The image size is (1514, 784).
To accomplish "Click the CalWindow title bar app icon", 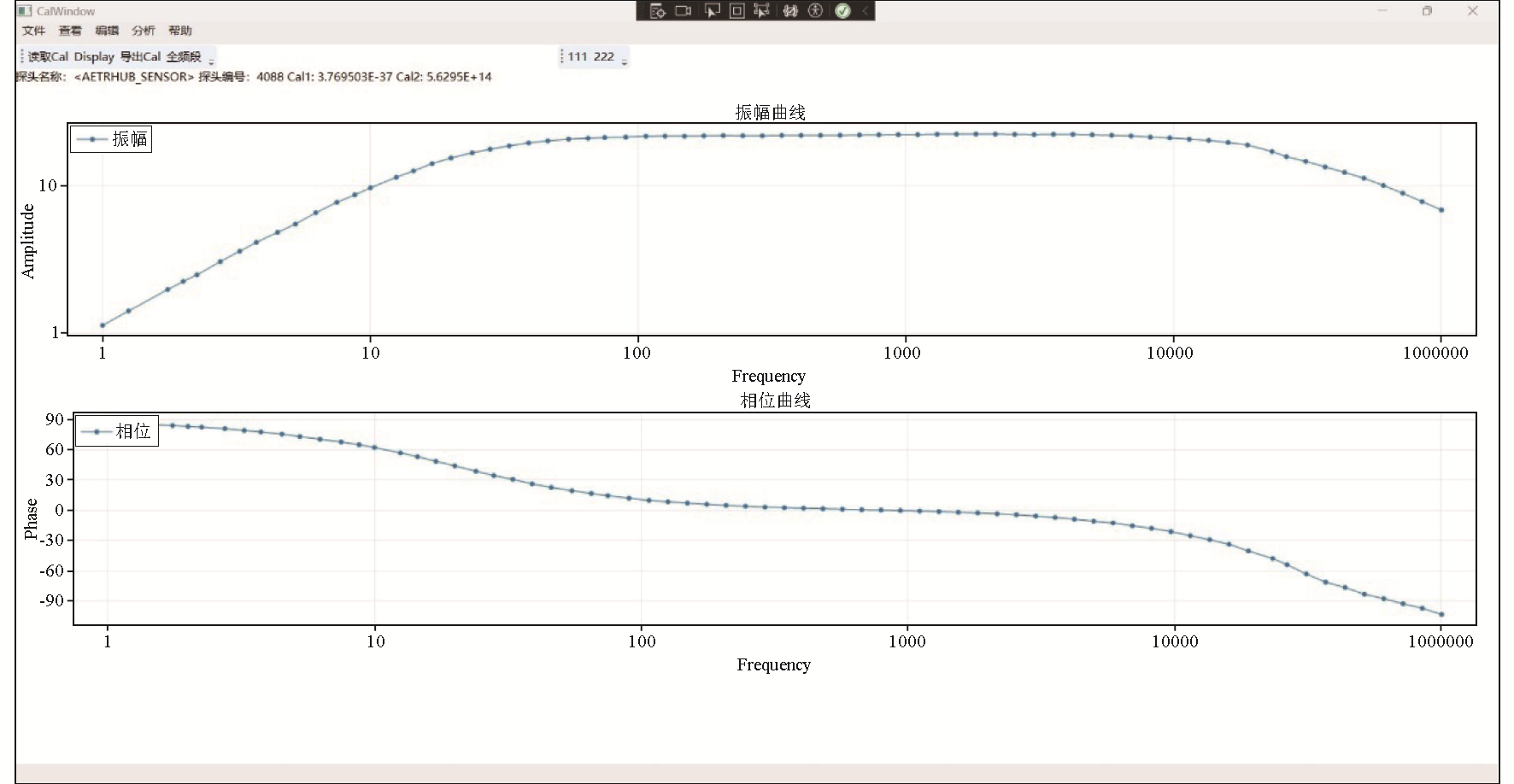I will (25, 11).
